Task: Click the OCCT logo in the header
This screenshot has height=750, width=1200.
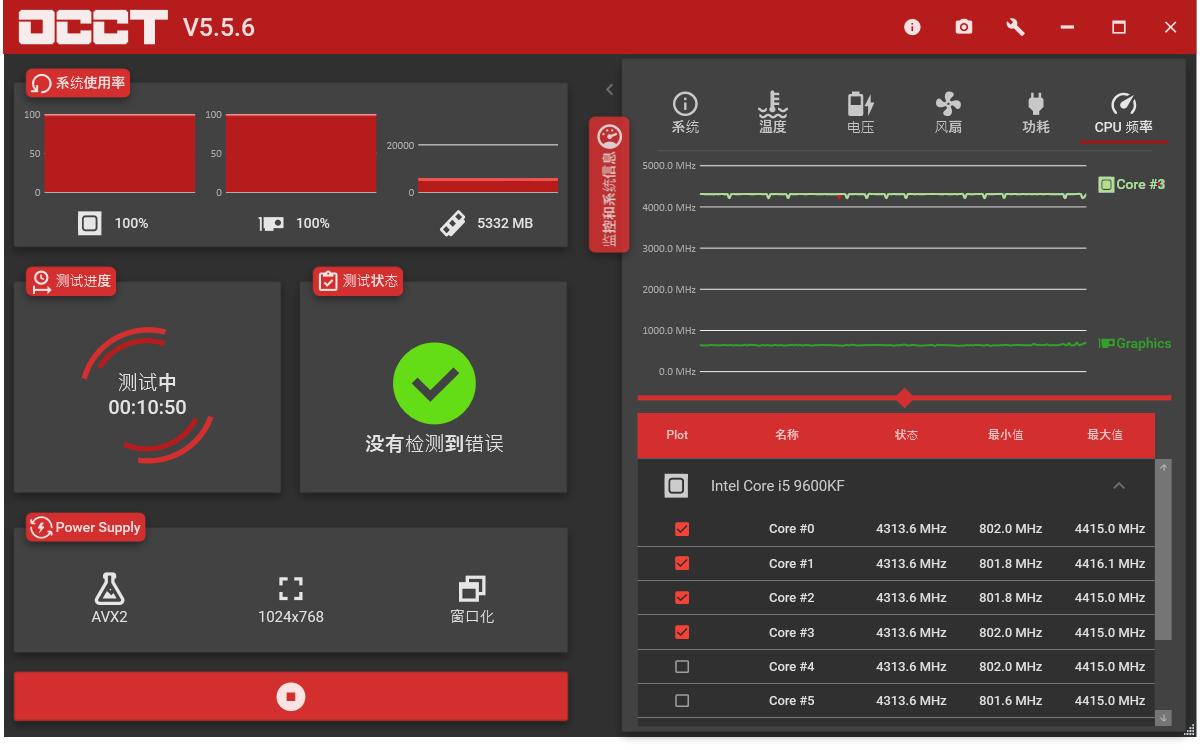Action: pos(94,28)
